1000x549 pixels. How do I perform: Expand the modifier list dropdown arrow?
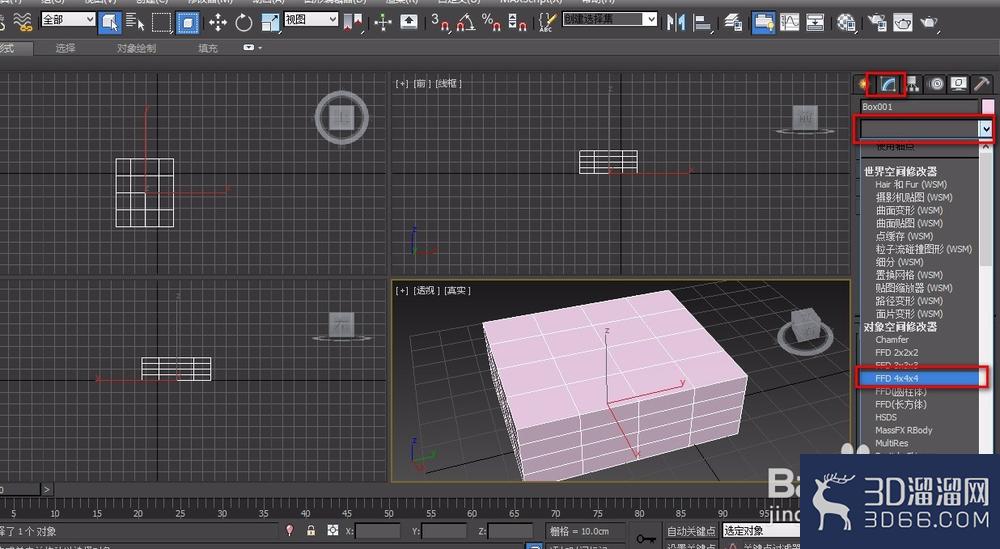[986, 129]
